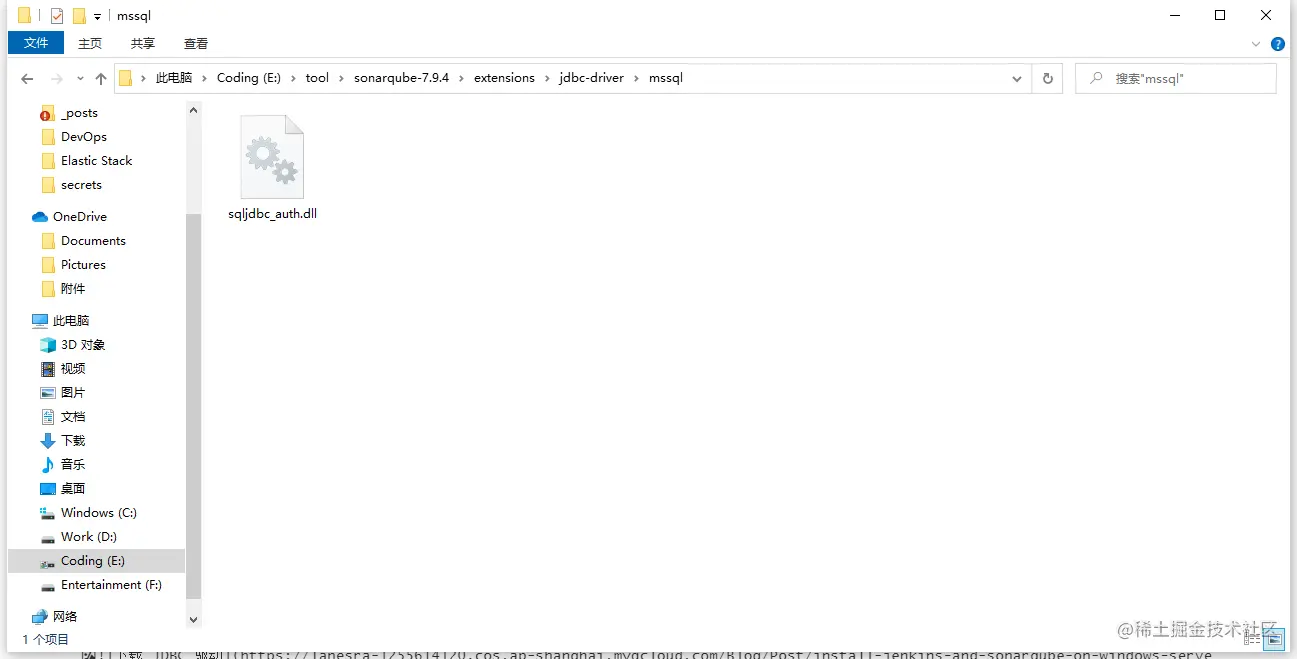
Task: Open the Entertainment (F:) drive
Action: [110, 585]
